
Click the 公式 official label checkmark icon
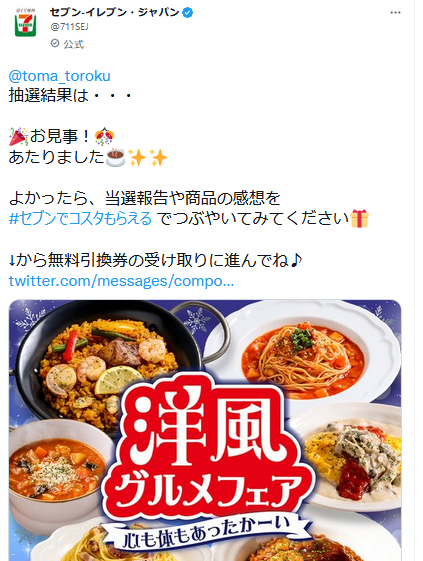coord(55,44)
